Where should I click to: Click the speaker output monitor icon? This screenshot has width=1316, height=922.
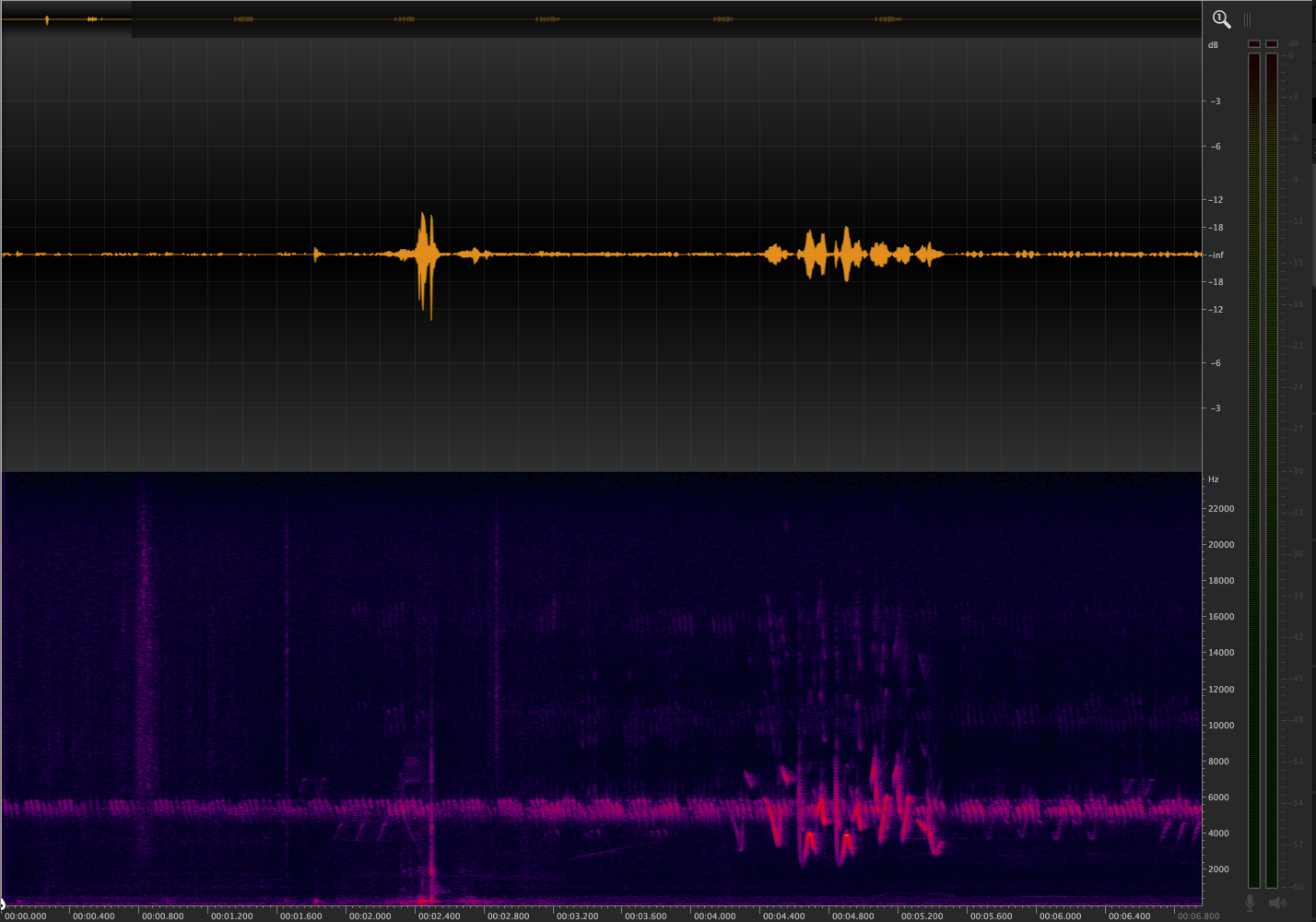point(1279,904)
